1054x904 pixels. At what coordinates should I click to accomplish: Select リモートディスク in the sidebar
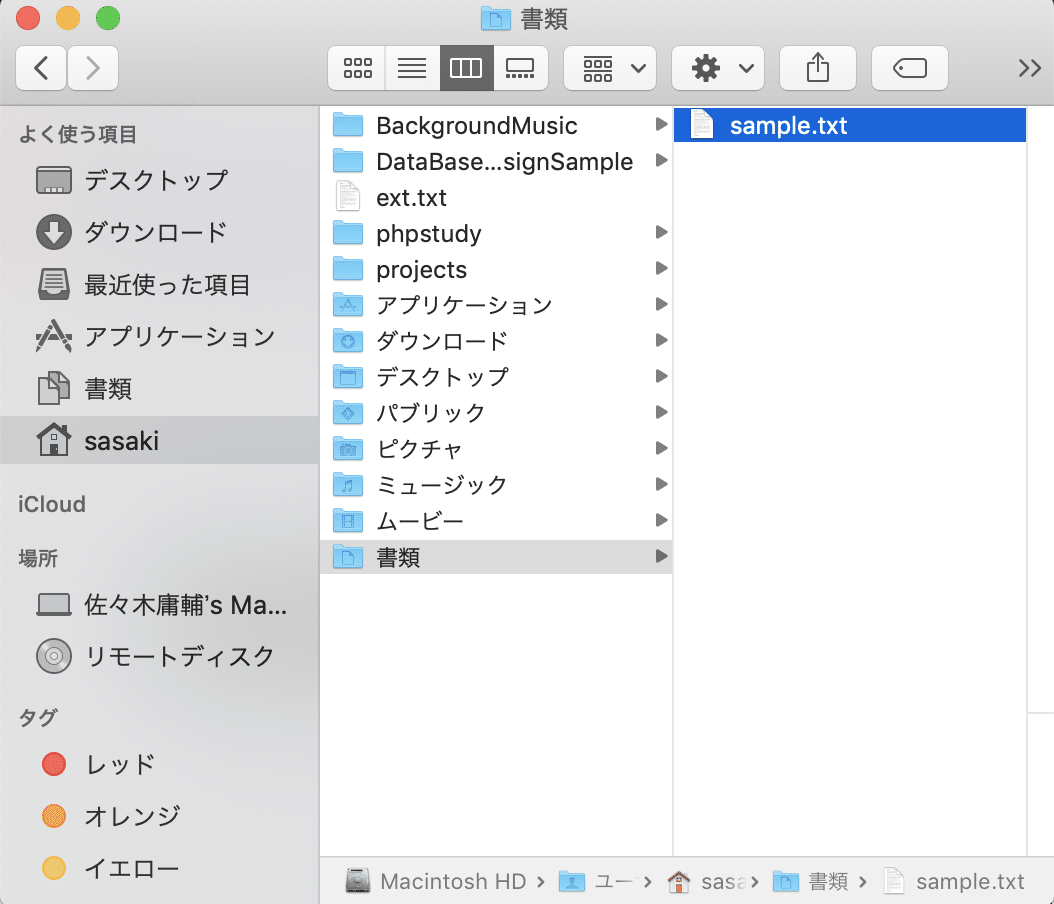pyautogui.click(x=159, y=657)
